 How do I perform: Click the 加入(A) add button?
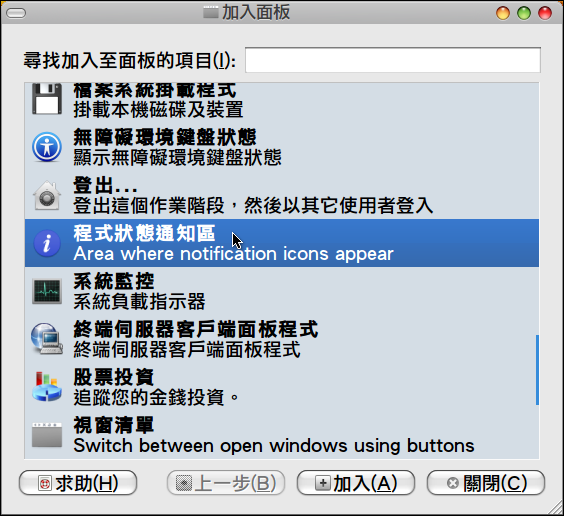point(356,483)
